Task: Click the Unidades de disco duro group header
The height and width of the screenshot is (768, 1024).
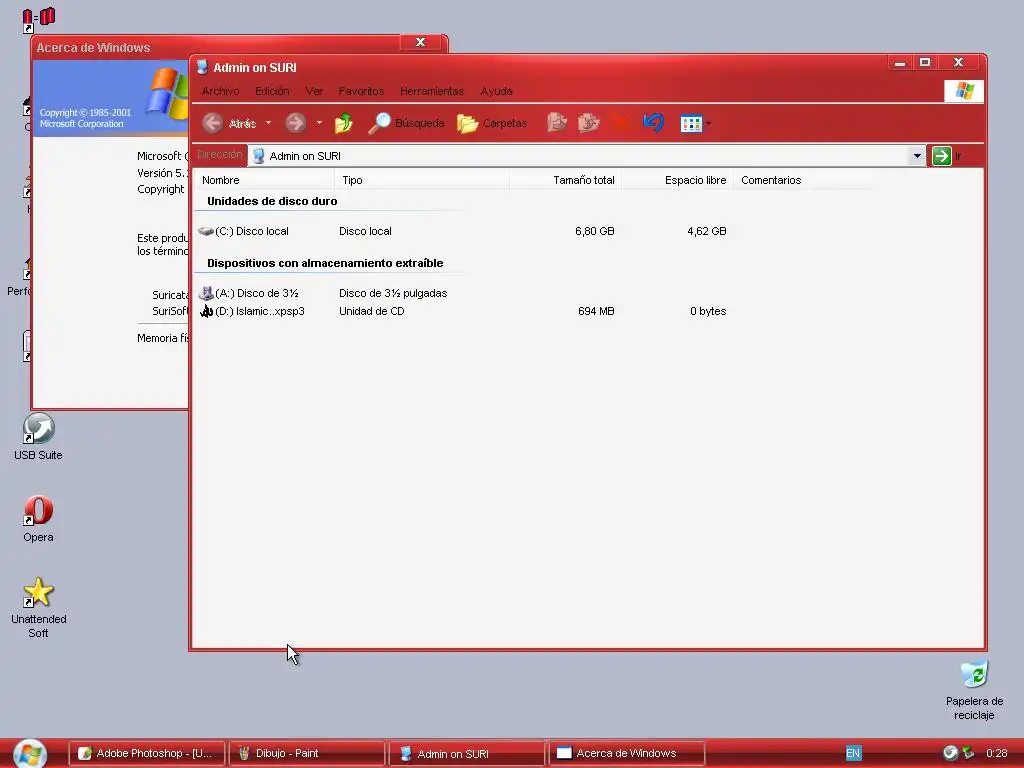Action: (x=272, y=201)
